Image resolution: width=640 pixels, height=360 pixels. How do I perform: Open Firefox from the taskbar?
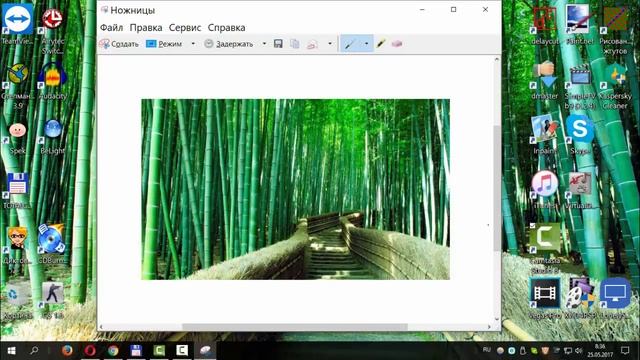67,351
